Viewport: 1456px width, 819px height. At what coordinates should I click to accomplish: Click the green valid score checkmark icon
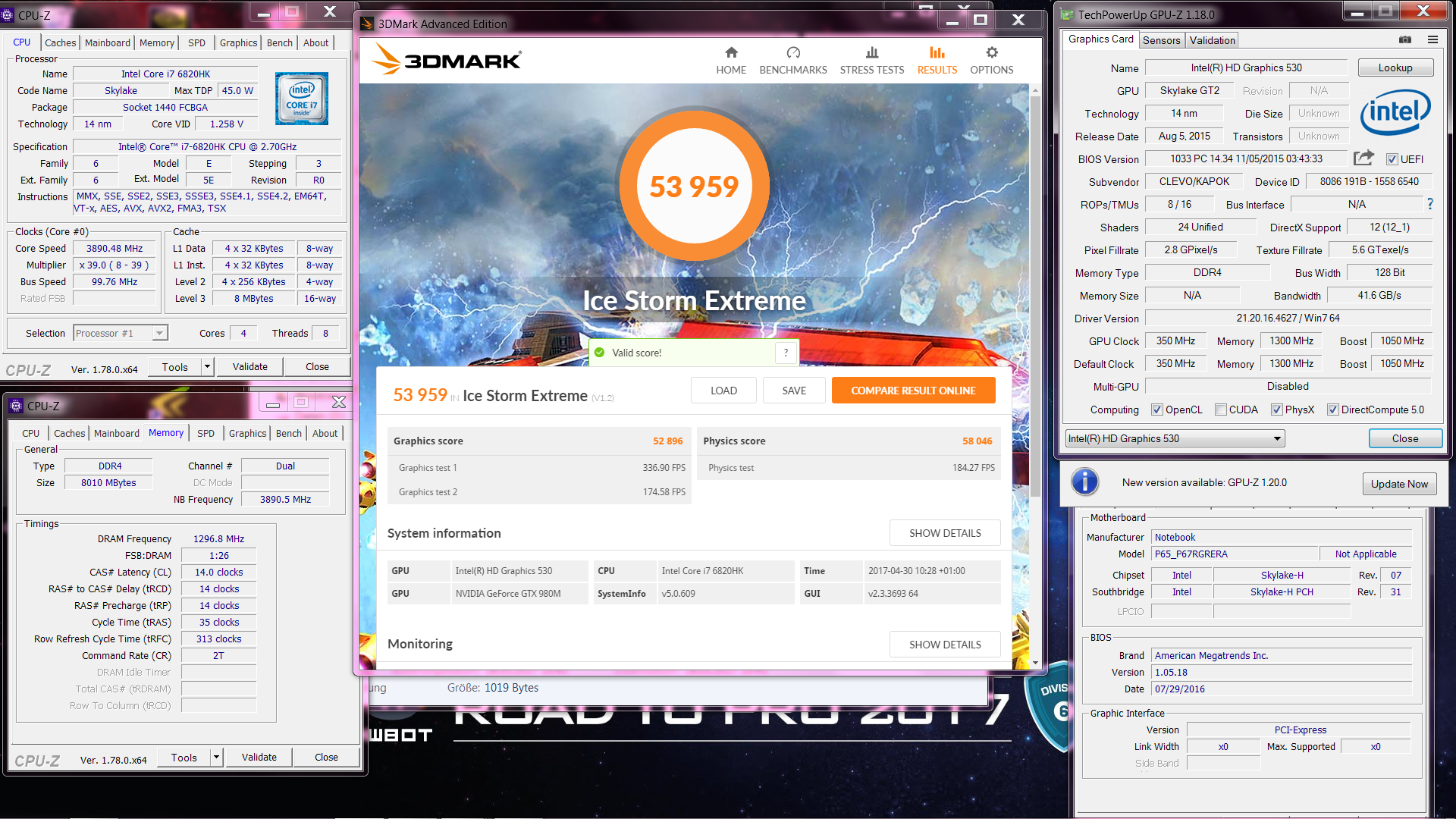pyautogui.click(x=600, y=353)
